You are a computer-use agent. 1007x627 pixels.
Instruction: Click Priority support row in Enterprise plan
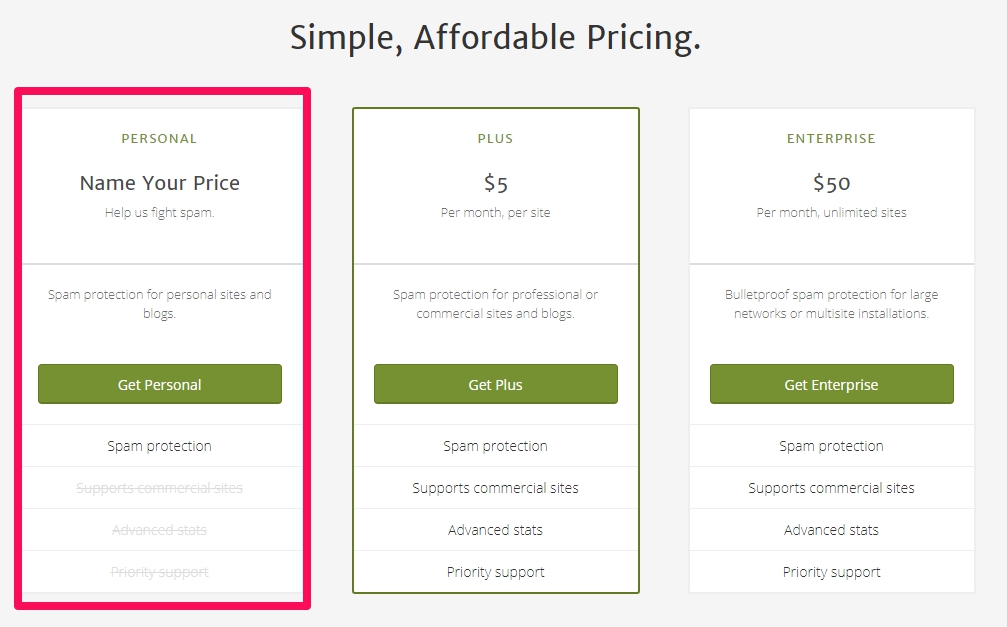point(832,572)
